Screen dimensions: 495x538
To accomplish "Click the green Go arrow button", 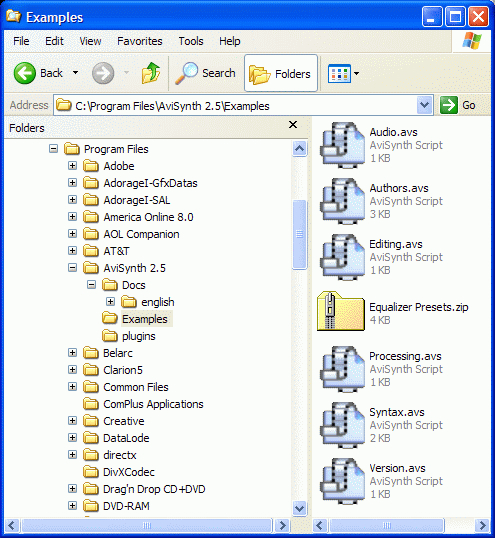I will [449, 105].
